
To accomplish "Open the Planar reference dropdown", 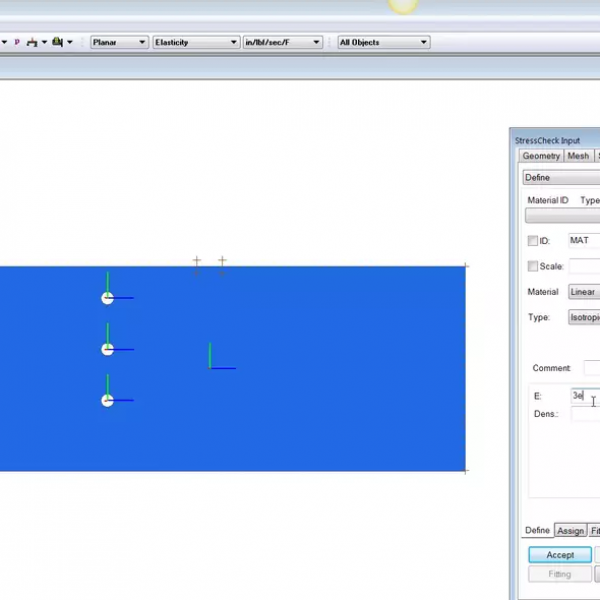I will (119, 42).
